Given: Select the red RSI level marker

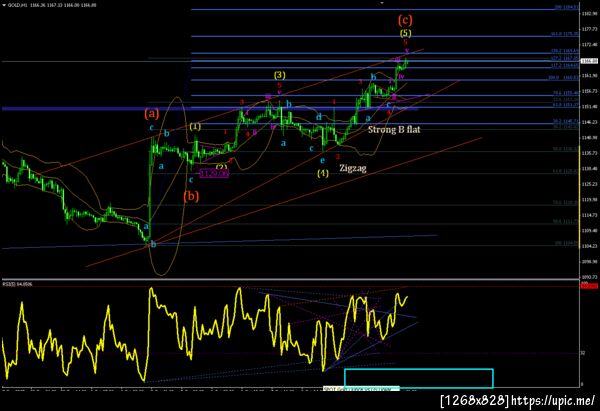Looking at the screenshot, I should (590, 286).
